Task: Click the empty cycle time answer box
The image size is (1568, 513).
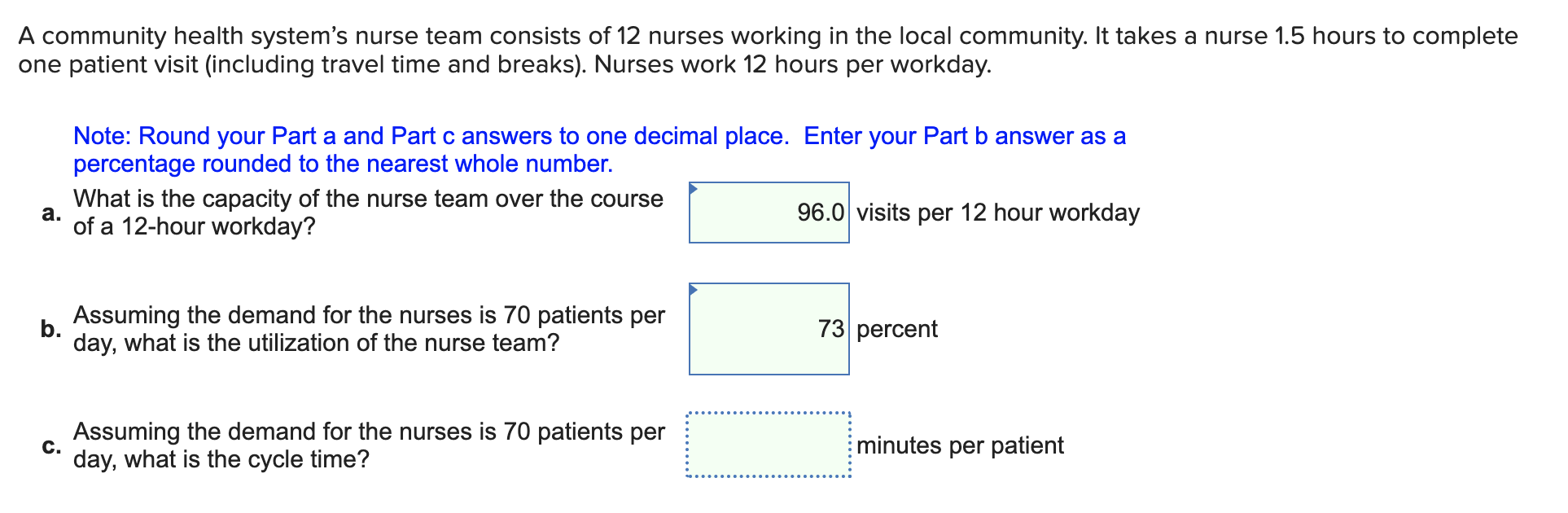Action: (768, 445)
